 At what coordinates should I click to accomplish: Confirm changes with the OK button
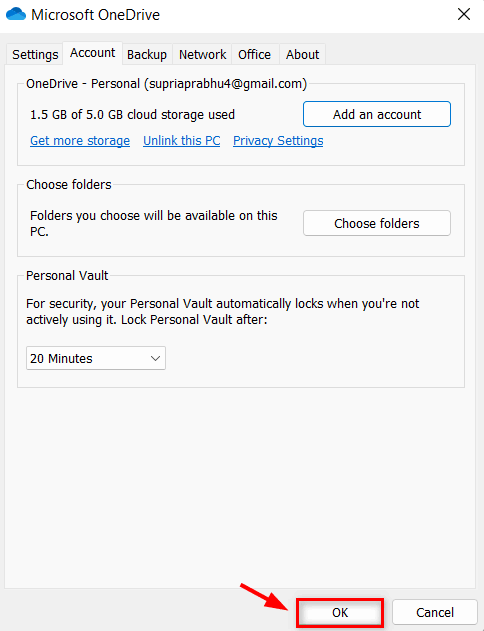coord(340,612)
